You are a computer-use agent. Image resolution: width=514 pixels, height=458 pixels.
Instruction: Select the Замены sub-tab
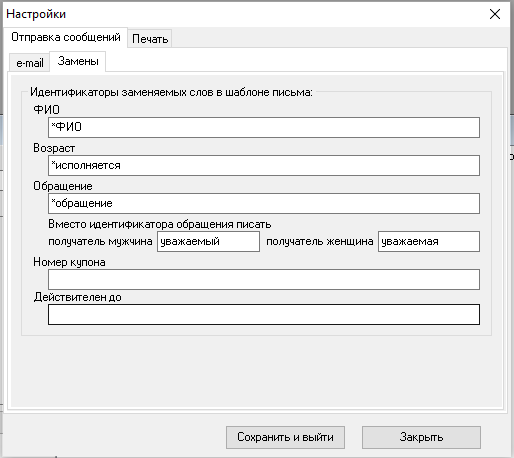78,61
